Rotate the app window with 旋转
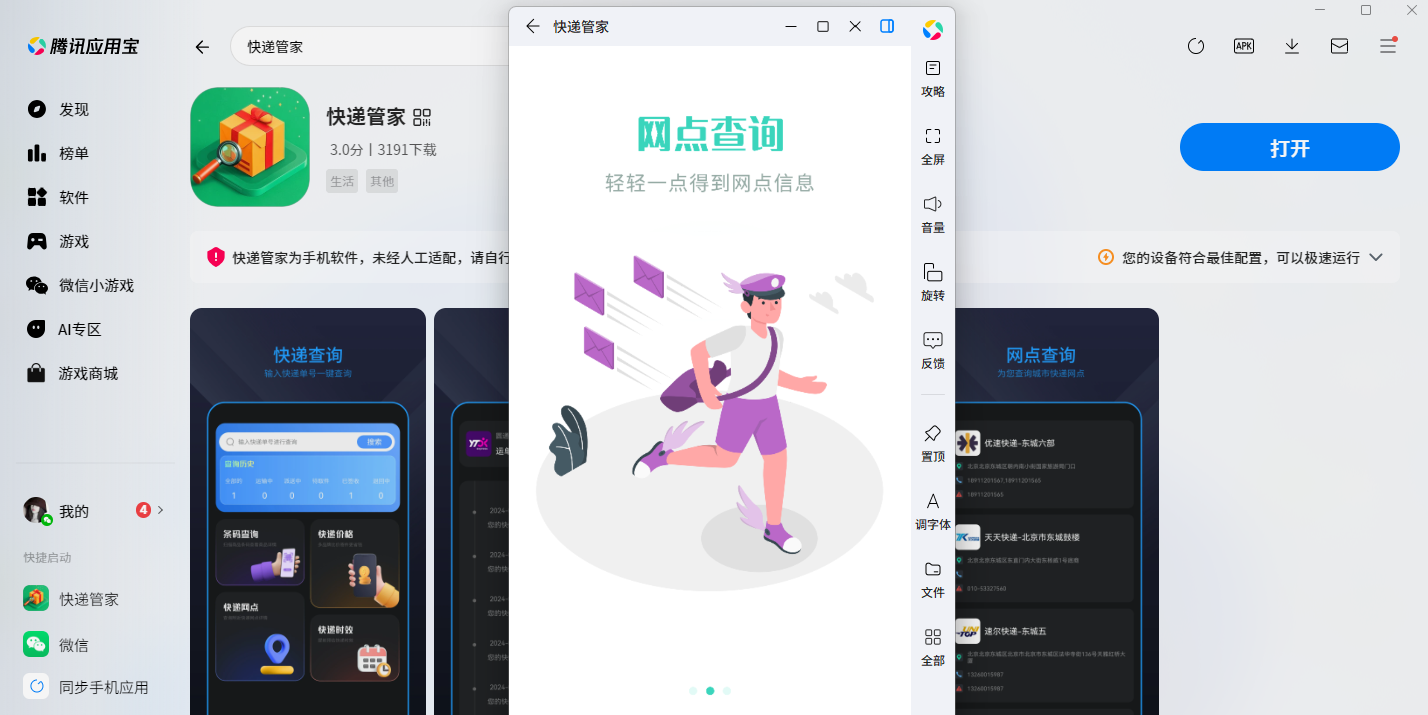This screenshot has height=715, width=1428. [932, 282]
